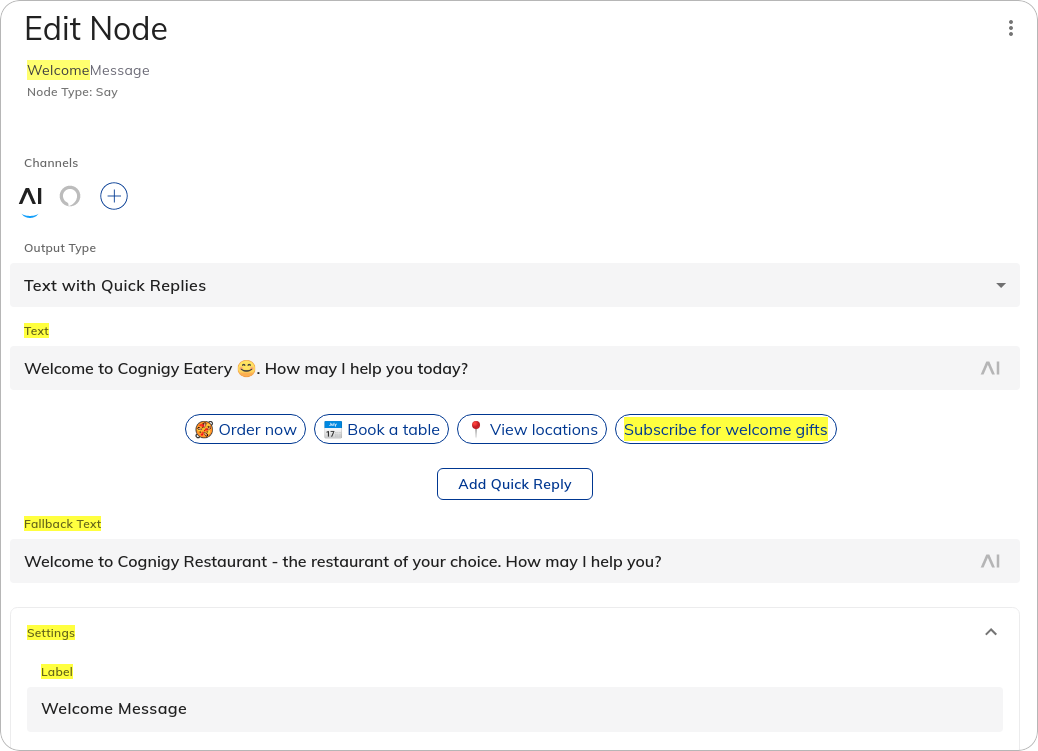Open the Output Type dropdown arrow
Image resolution: width=1038 pixels, height=751 pixels.
pyautogui.click(x=1000, y=286)
